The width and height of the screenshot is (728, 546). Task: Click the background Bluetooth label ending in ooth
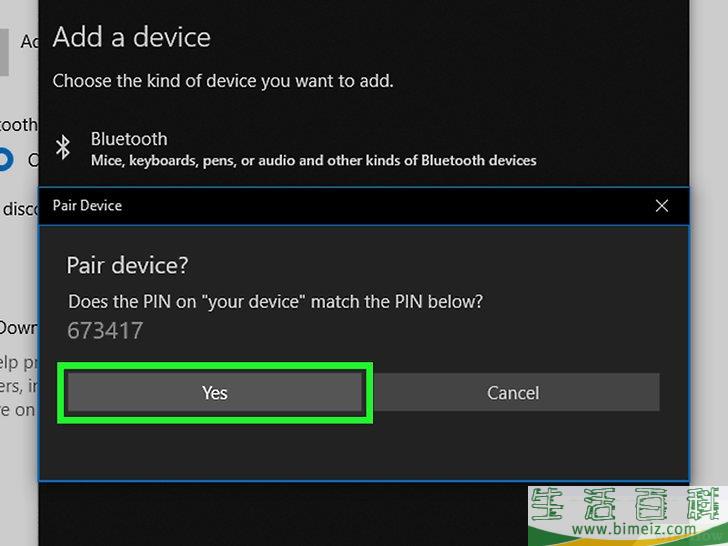pyautogui.click(x=19, y=124)
